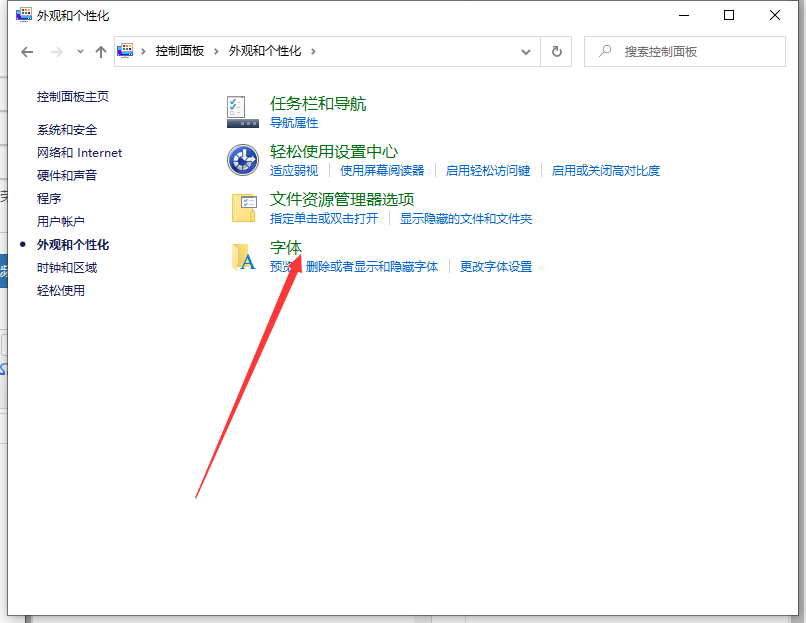Click 更改字体设置 link

[496, 267]
